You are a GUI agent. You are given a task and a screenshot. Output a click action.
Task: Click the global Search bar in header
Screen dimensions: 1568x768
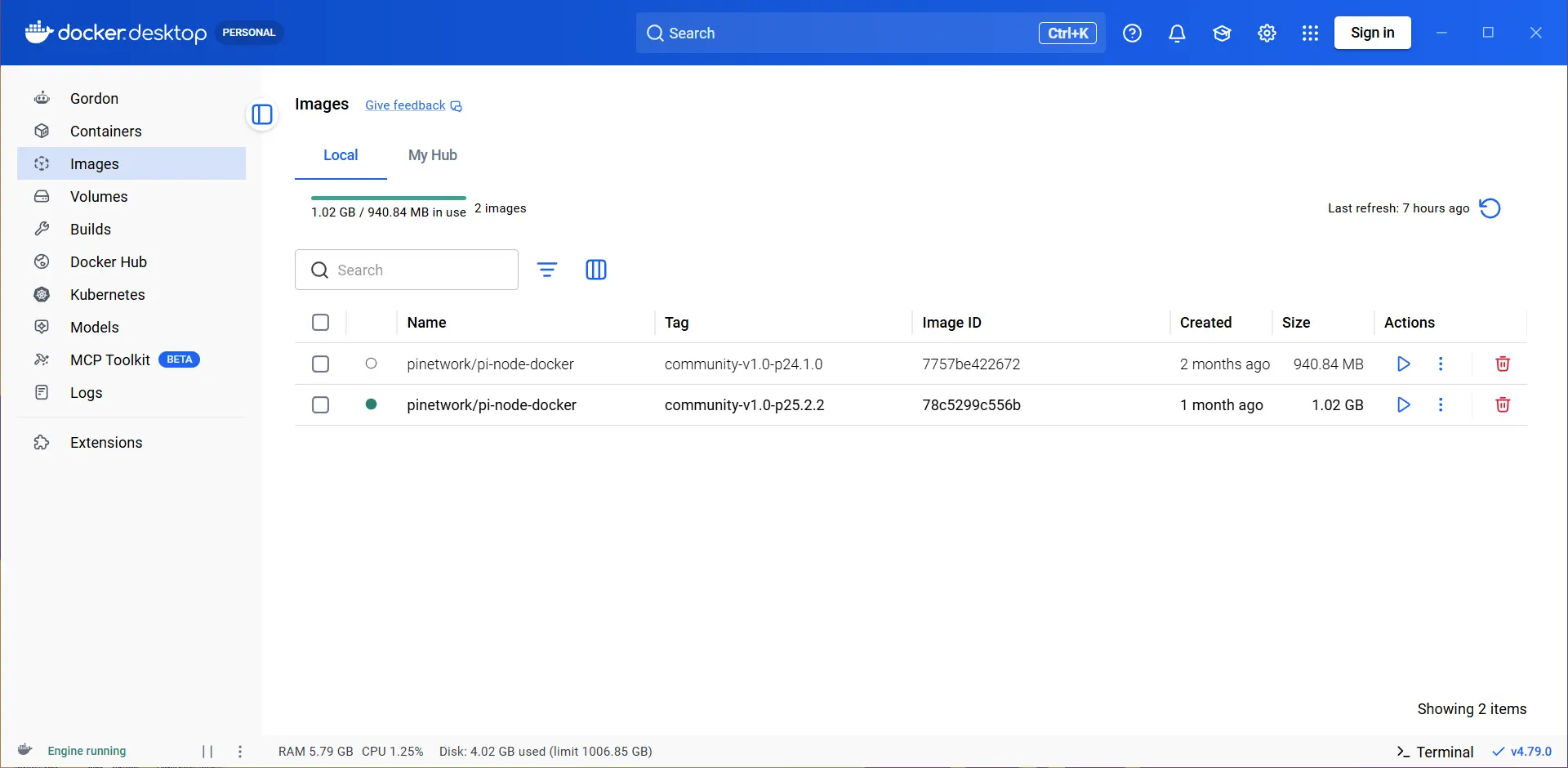point(871,33)
